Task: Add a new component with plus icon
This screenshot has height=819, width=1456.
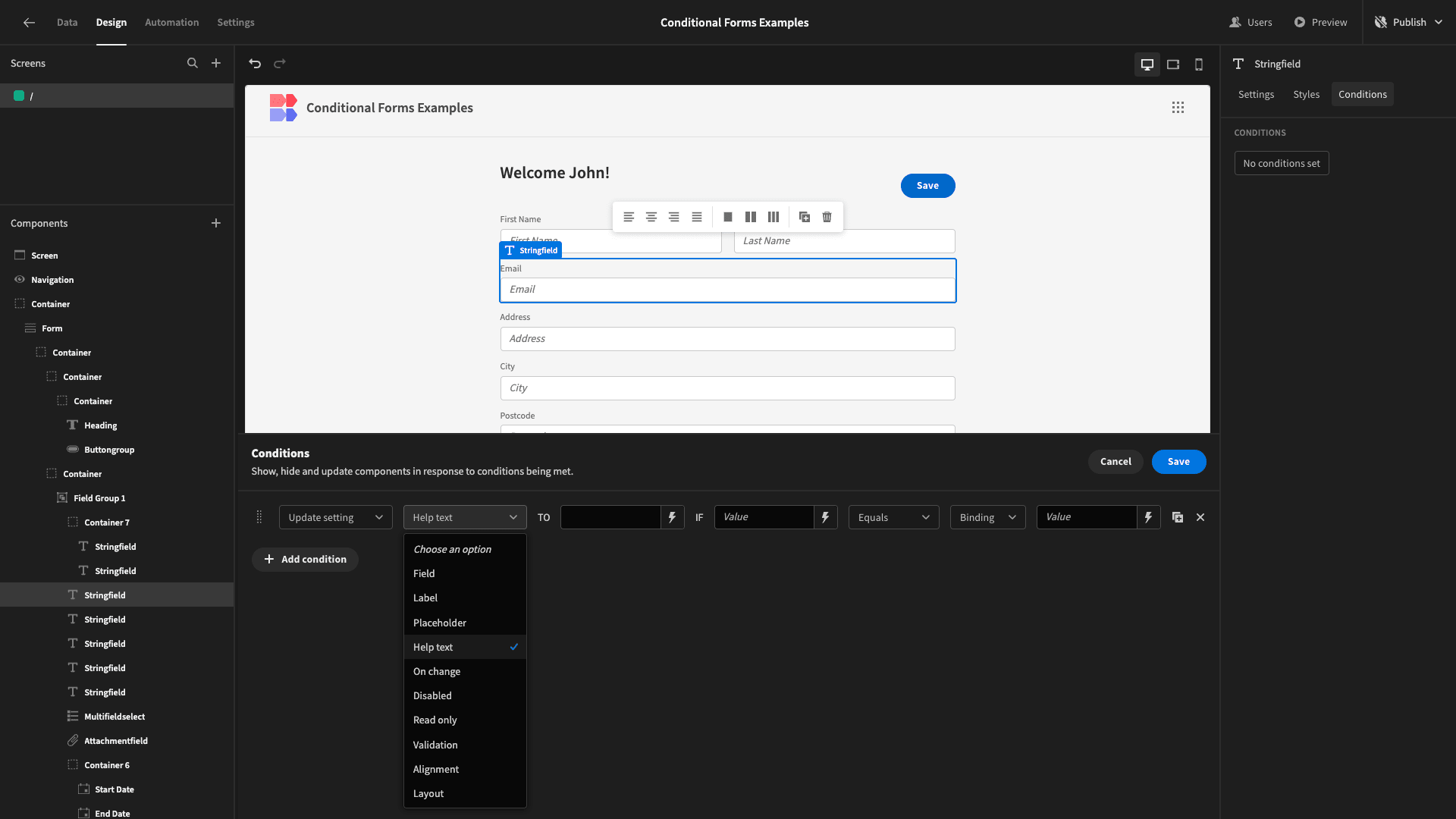Action: [216, 223]
